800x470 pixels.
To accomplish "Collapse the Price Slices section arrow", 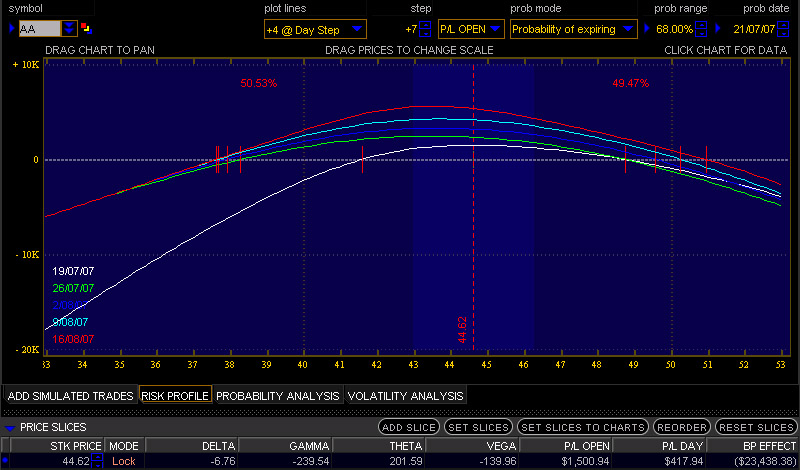I will tap(10, 428).
